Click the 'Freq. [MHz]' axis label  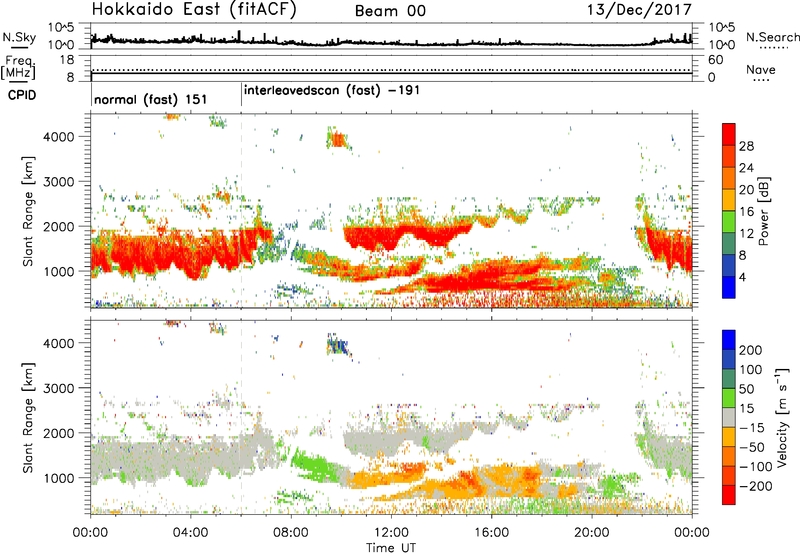coord(18,67)
